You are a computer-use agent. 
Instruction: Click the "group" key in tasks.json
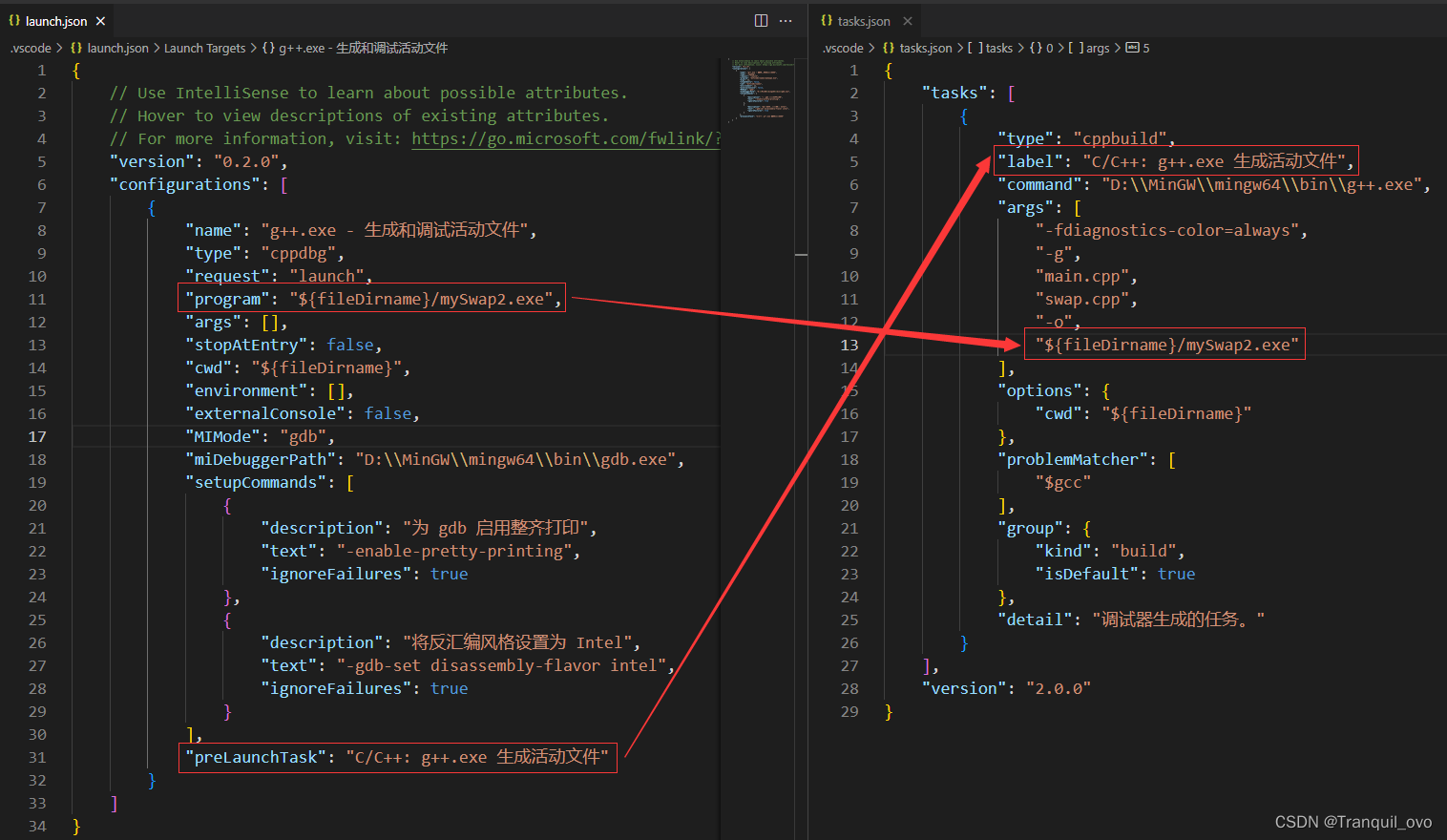[x=1030, y=528]
